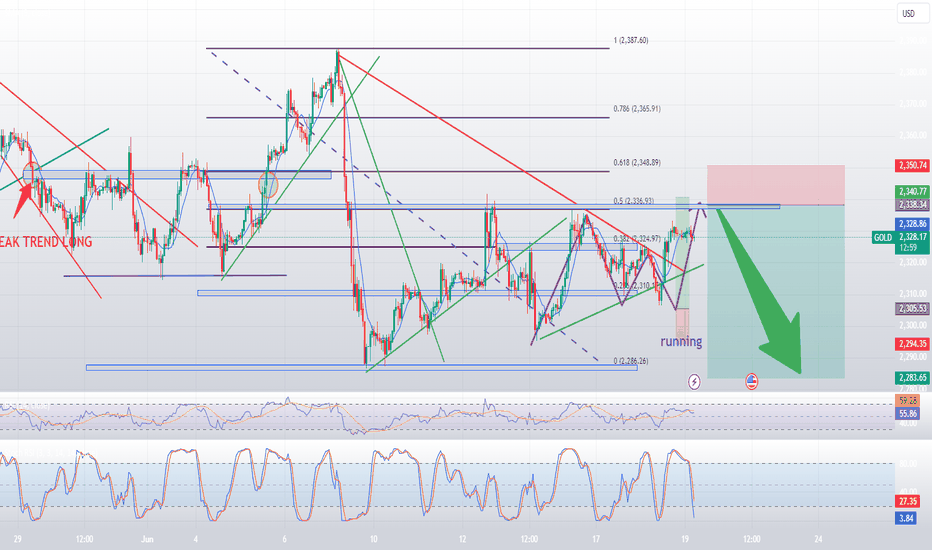Click the green 2,283.65 target price label
The height and width of the screenshot is (550, 932).
coord(912,378)
